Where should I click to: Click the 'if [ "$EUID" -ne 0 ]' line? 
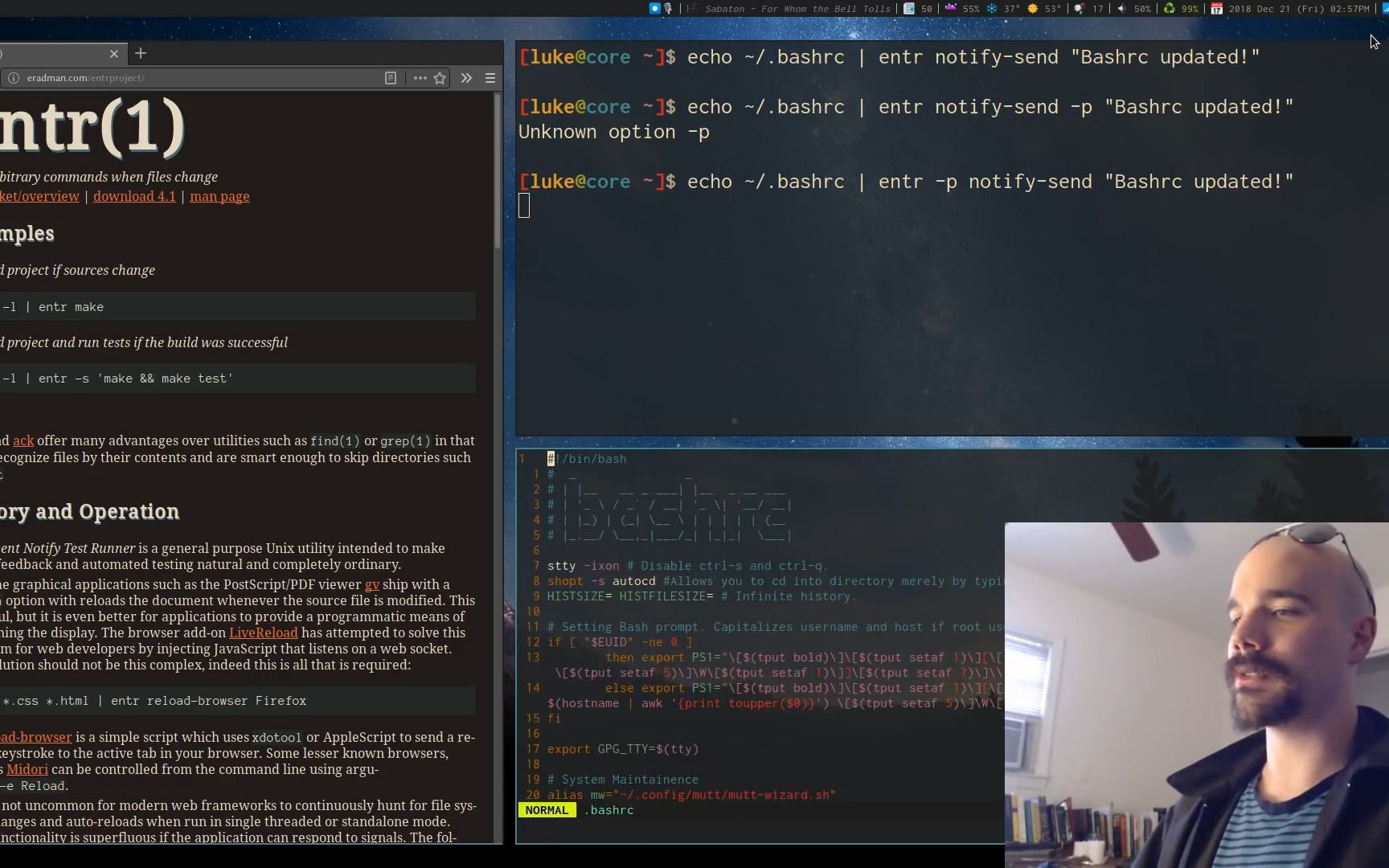[620, 642]
